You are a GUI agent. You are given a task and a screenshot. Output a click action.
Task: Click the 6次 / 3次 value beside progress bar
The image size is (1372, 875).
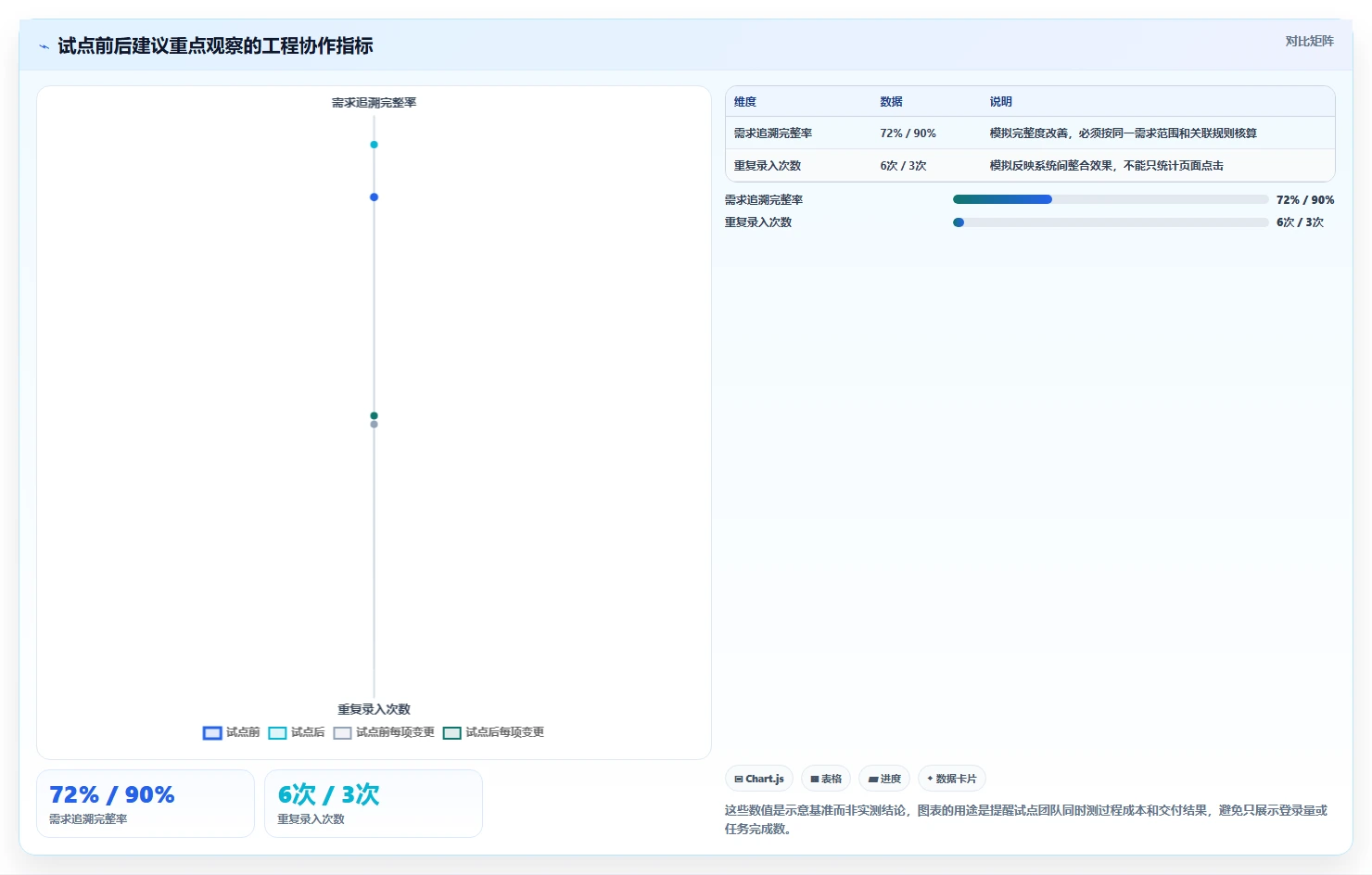pyautogui.click(x=1300, y=222)
